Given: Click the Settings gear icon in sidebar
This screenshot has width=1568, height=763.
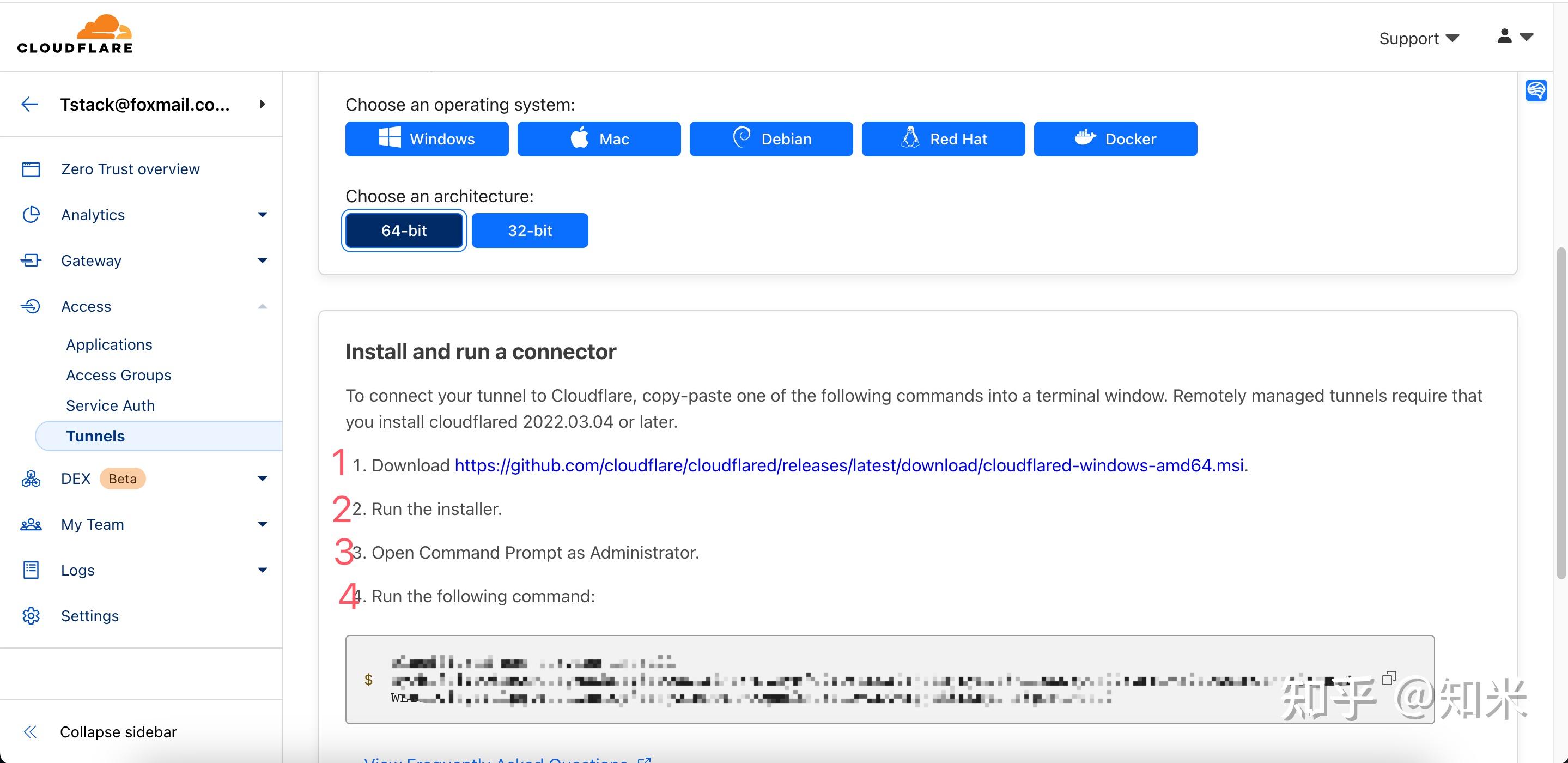Looking at the screenshot, I should pyautogui.click(x=31, y=616).
